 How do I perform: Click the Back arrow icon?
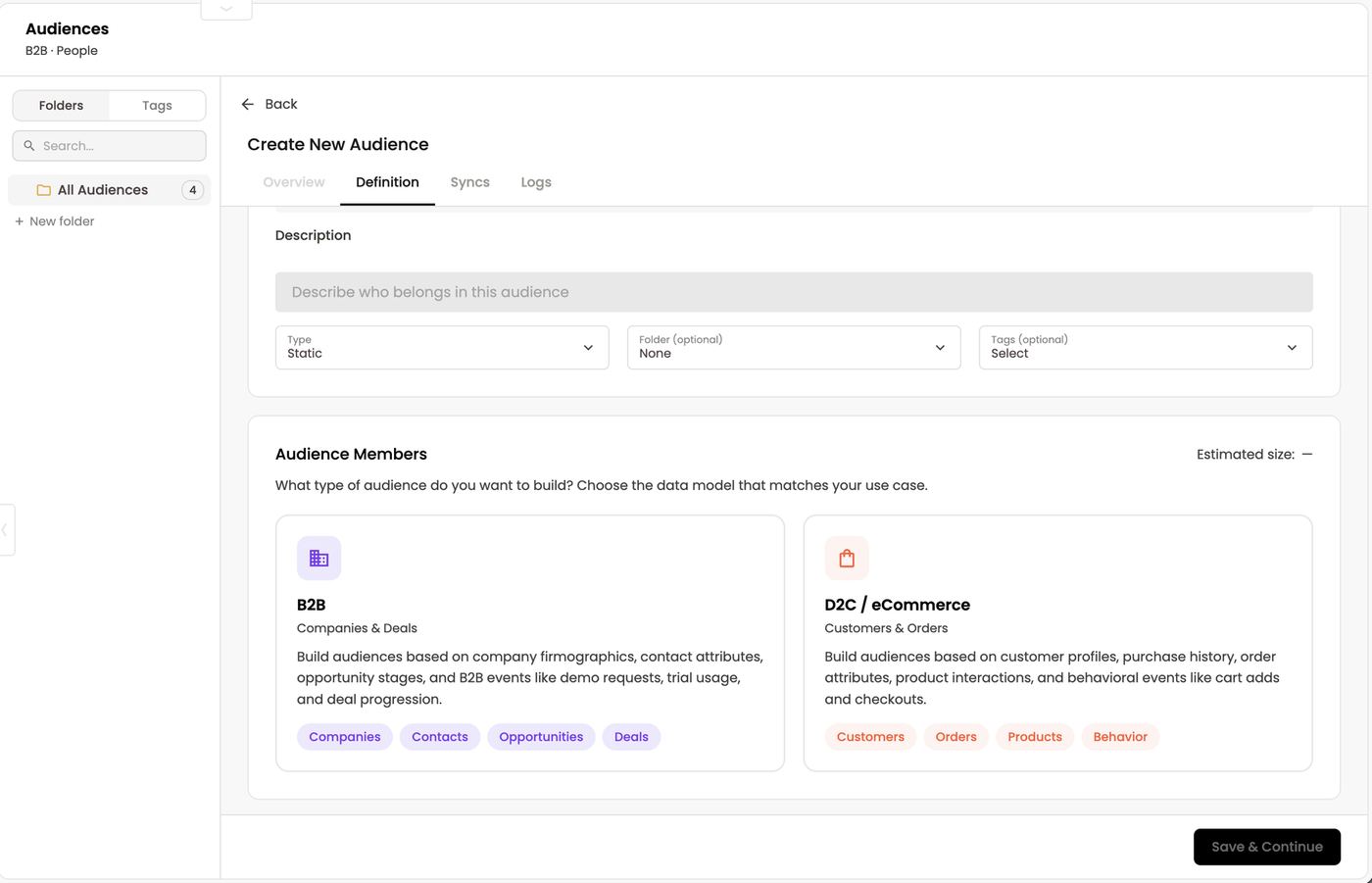pyautogui.click(x=248, y=104)
